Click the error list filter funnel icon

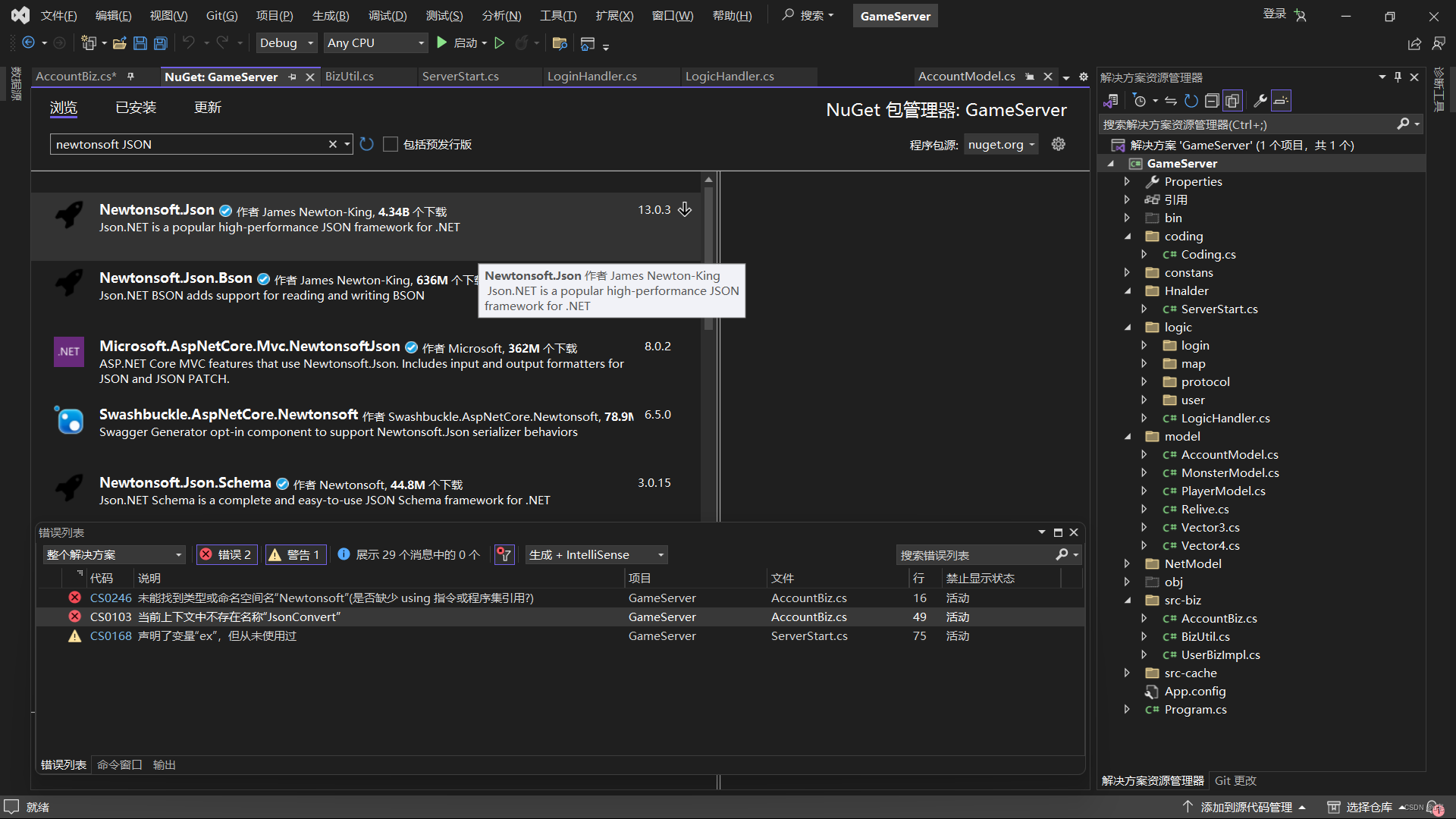pos(504,555)
